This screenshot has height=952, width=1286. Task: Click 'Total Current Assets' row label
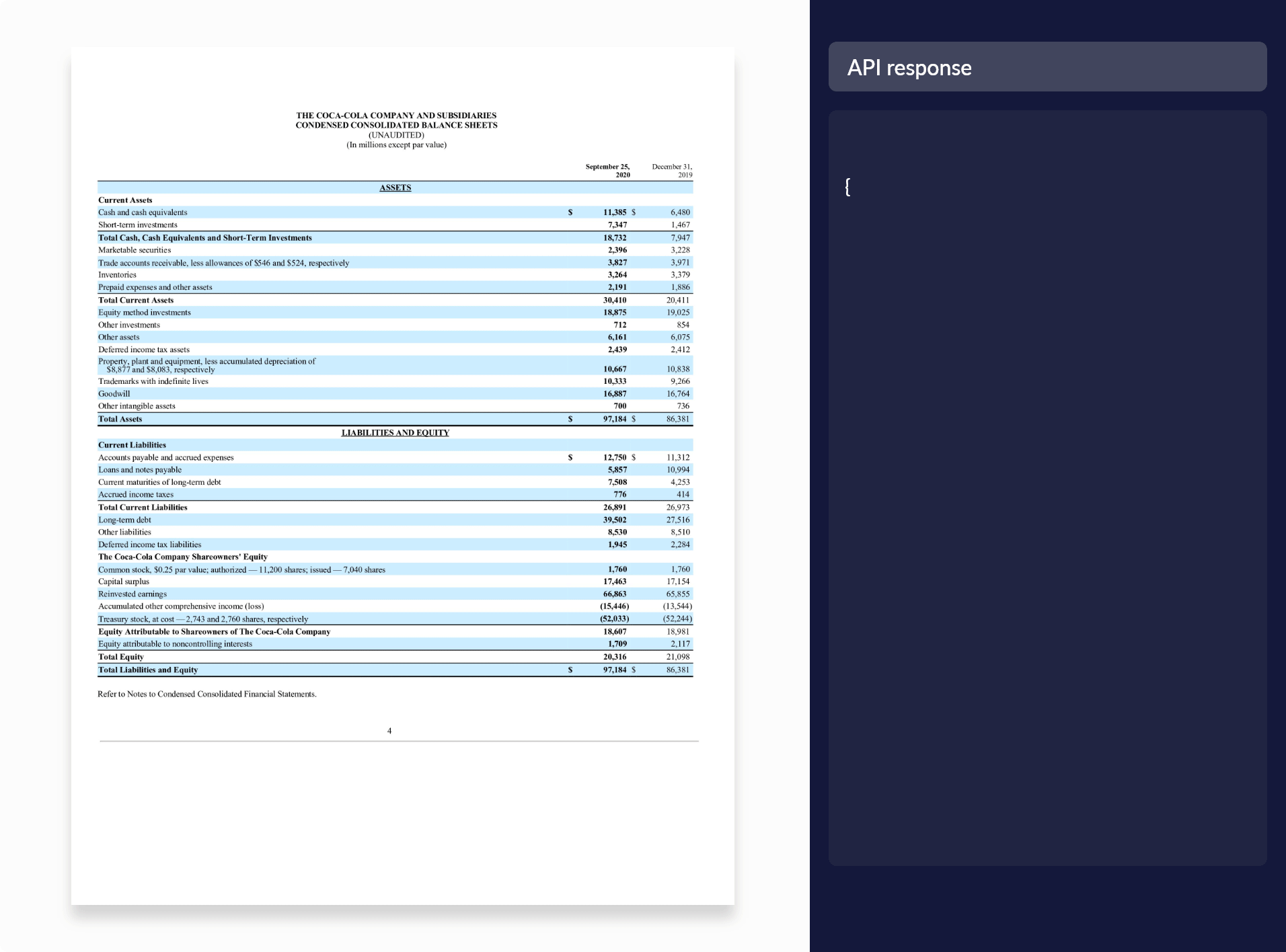point(136,301)
